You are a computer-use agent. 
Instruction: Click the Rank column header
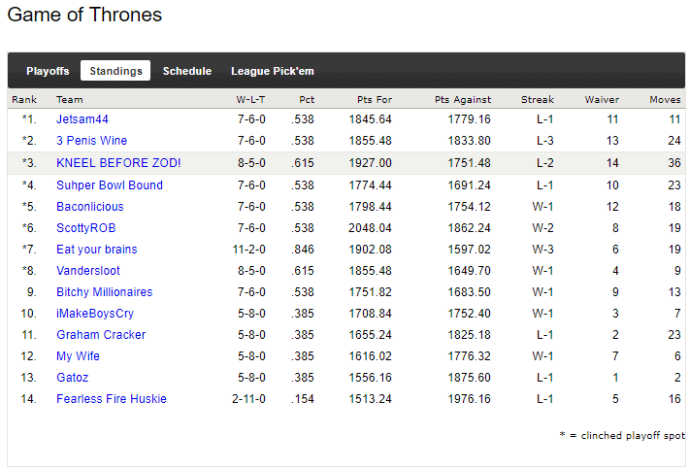pos(24,99)
